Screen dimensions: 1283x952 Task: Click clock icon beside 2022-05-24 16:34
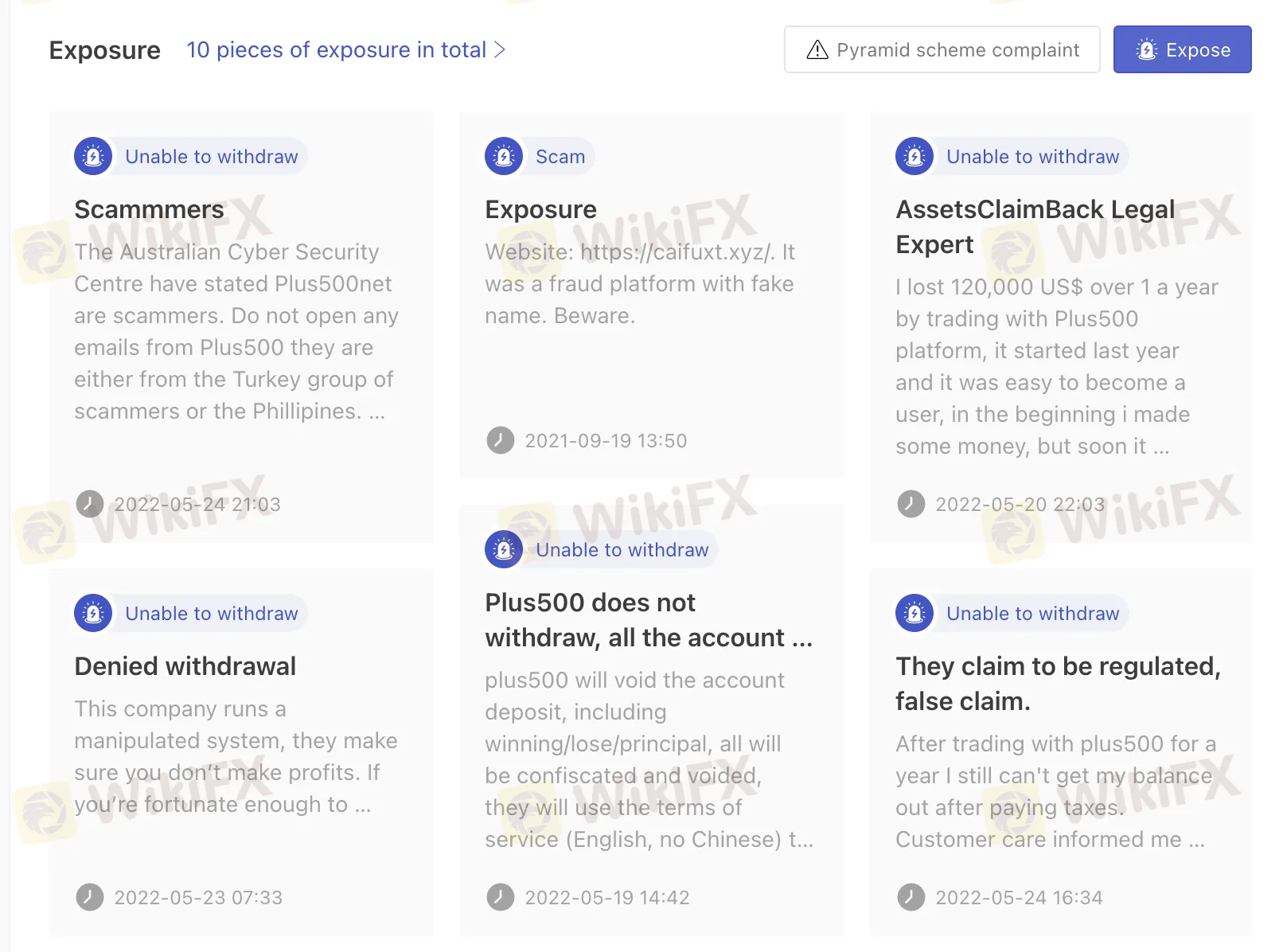point(911,897)
